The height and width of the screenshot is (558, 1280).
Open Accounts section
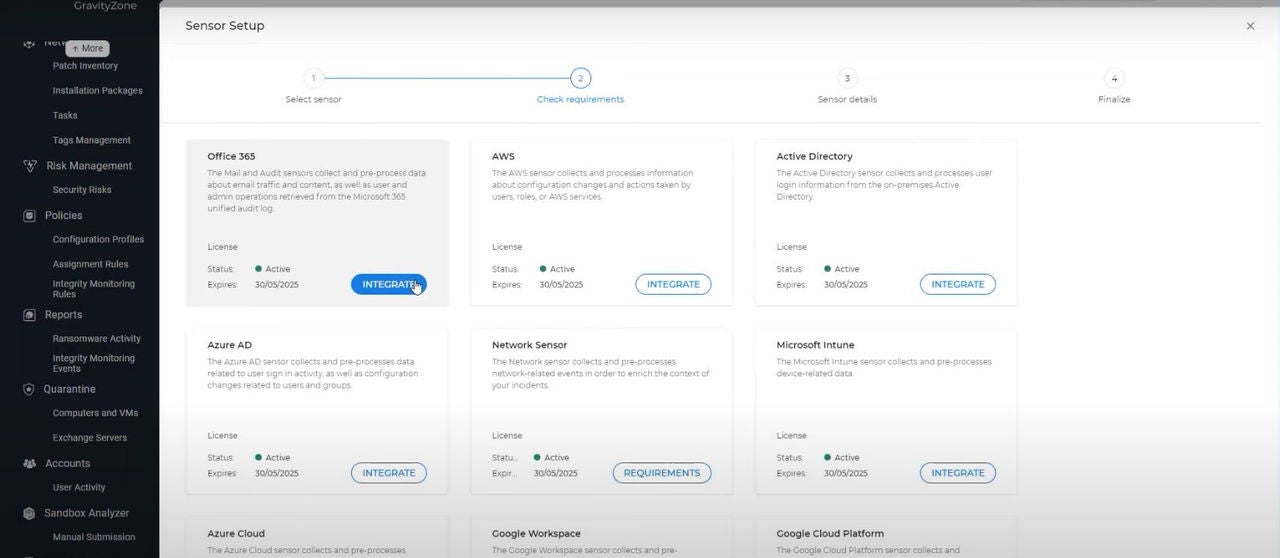tap(67, 464)
